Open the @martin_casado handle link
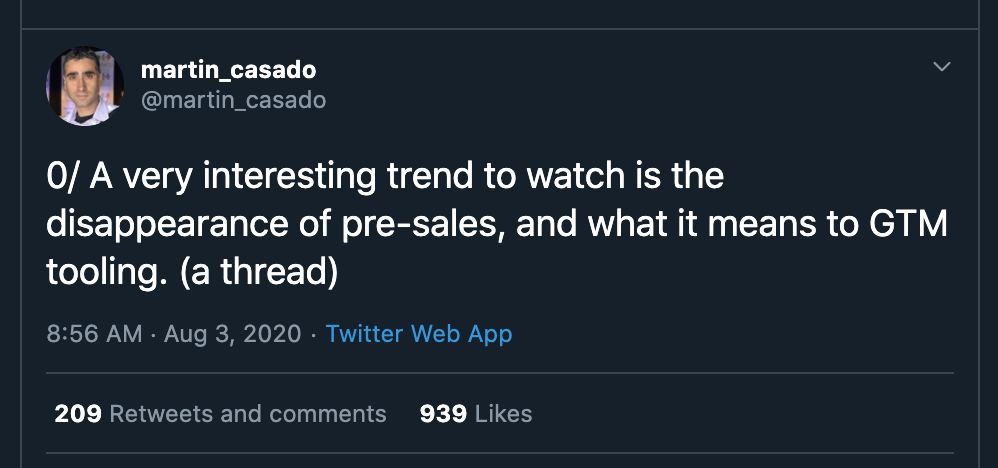The height and width of the screenshot is (468, 998). pos(233,100)
